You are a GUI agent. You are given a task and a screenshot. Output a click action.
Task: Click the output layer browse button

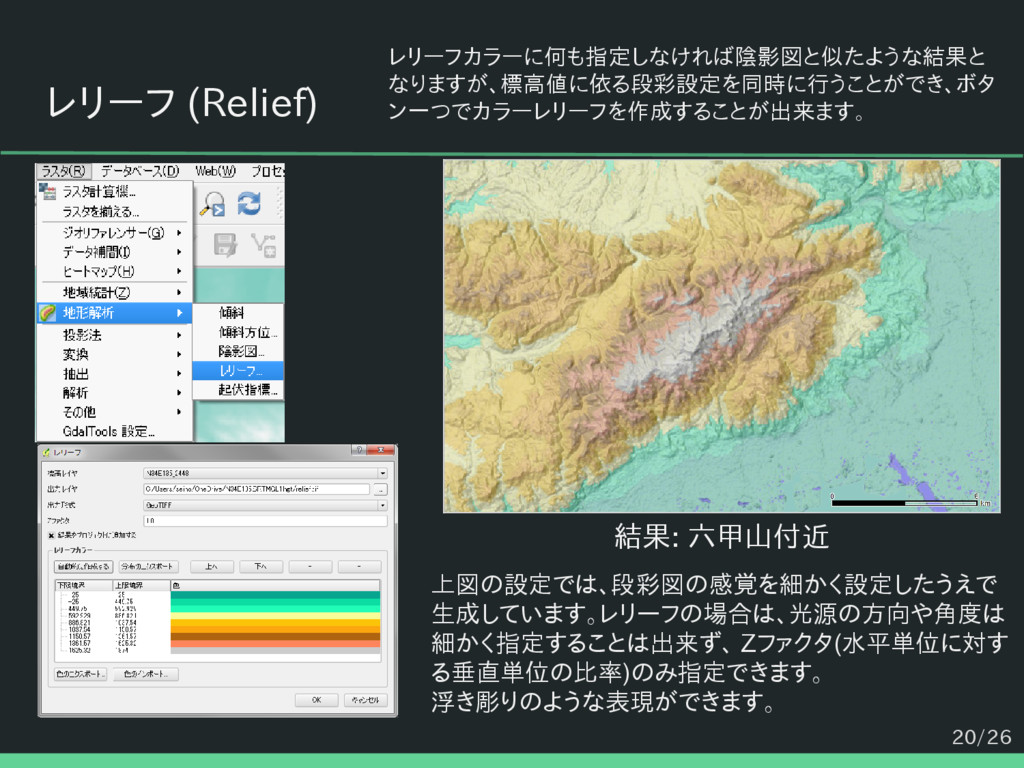point(381,489)
